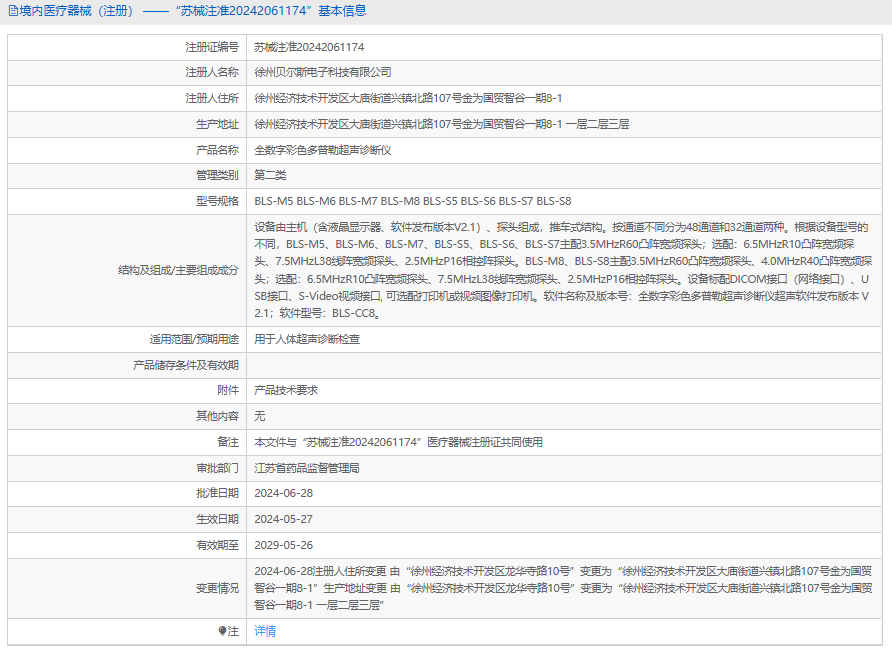Screen dimensions: 892x652
Task: Click the 备注 label
Action: click(228, 442)
